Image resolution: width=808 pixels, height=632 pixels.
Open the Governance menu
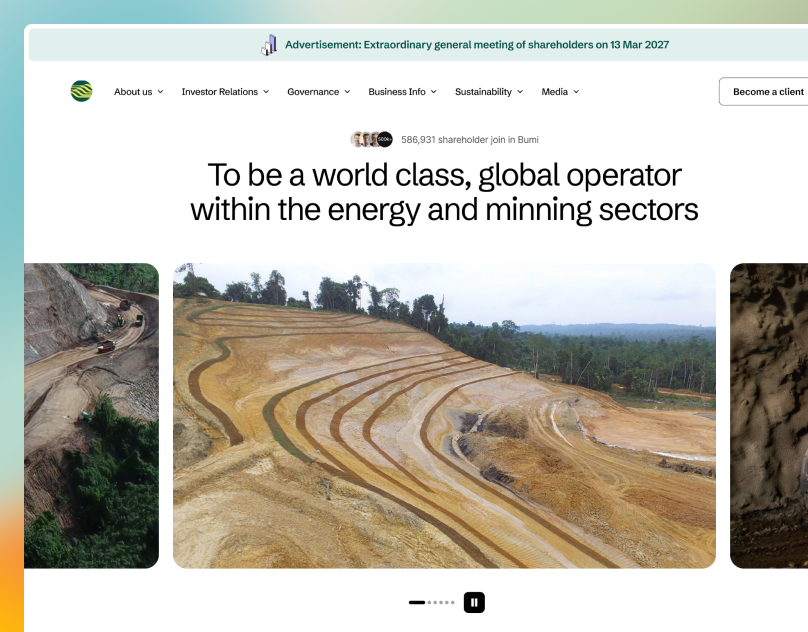tap(318, 92)
